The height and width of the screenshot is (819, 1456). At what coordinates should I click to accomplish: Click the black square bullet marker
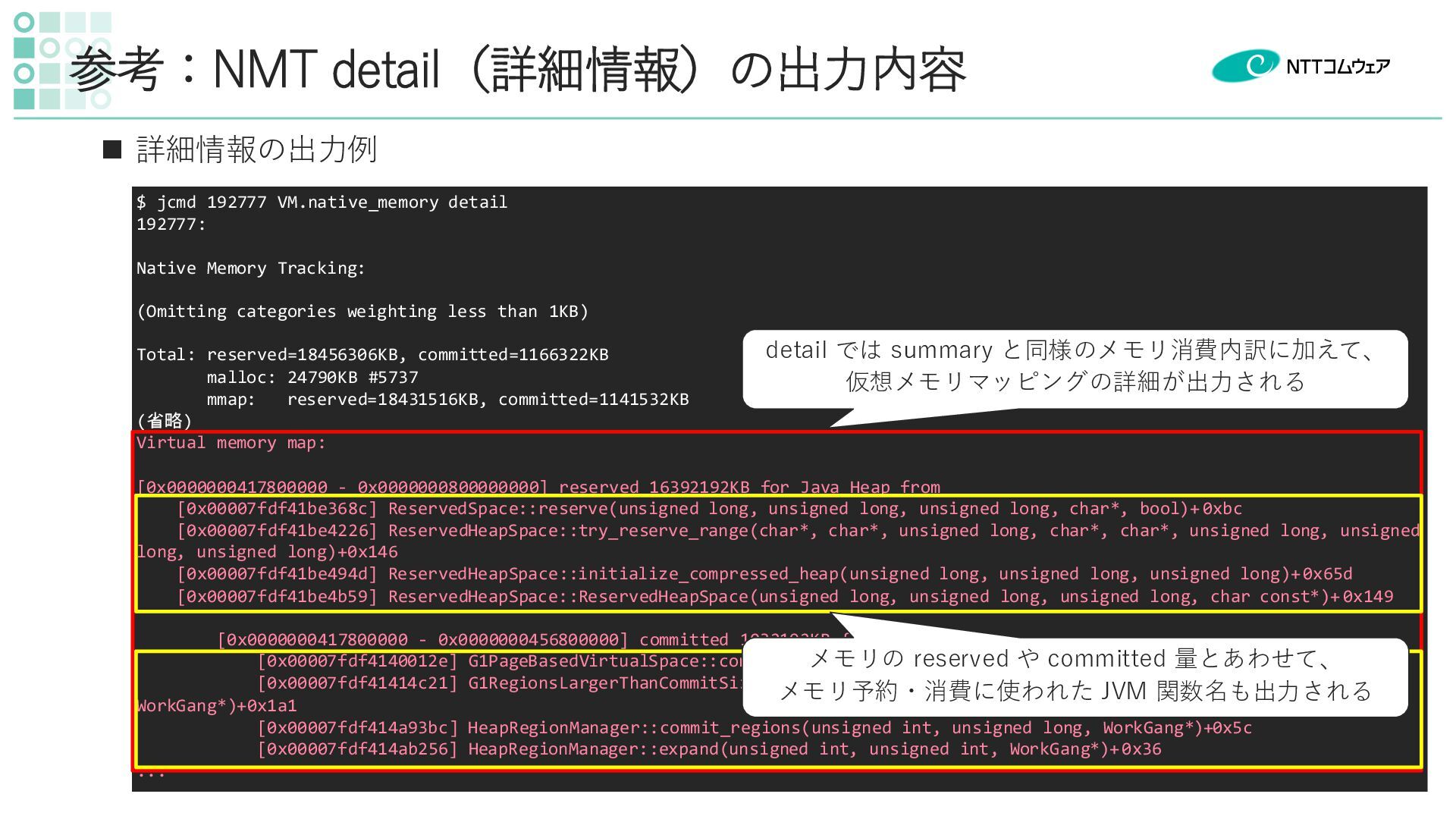coord(112,149)
